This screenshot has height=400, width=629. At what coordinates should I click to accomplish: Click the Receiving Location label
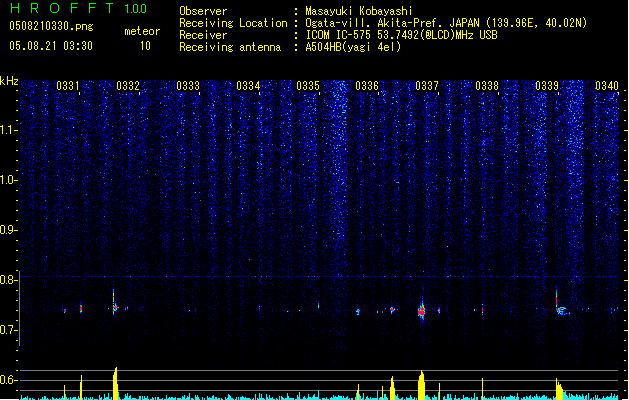click(233, 23)
